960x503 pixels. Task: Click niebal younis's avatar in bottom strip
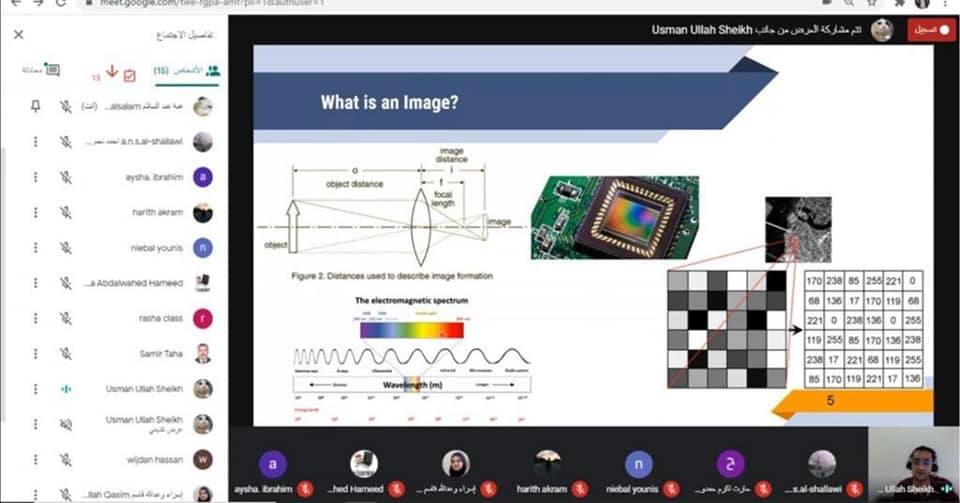click(638, 464)
